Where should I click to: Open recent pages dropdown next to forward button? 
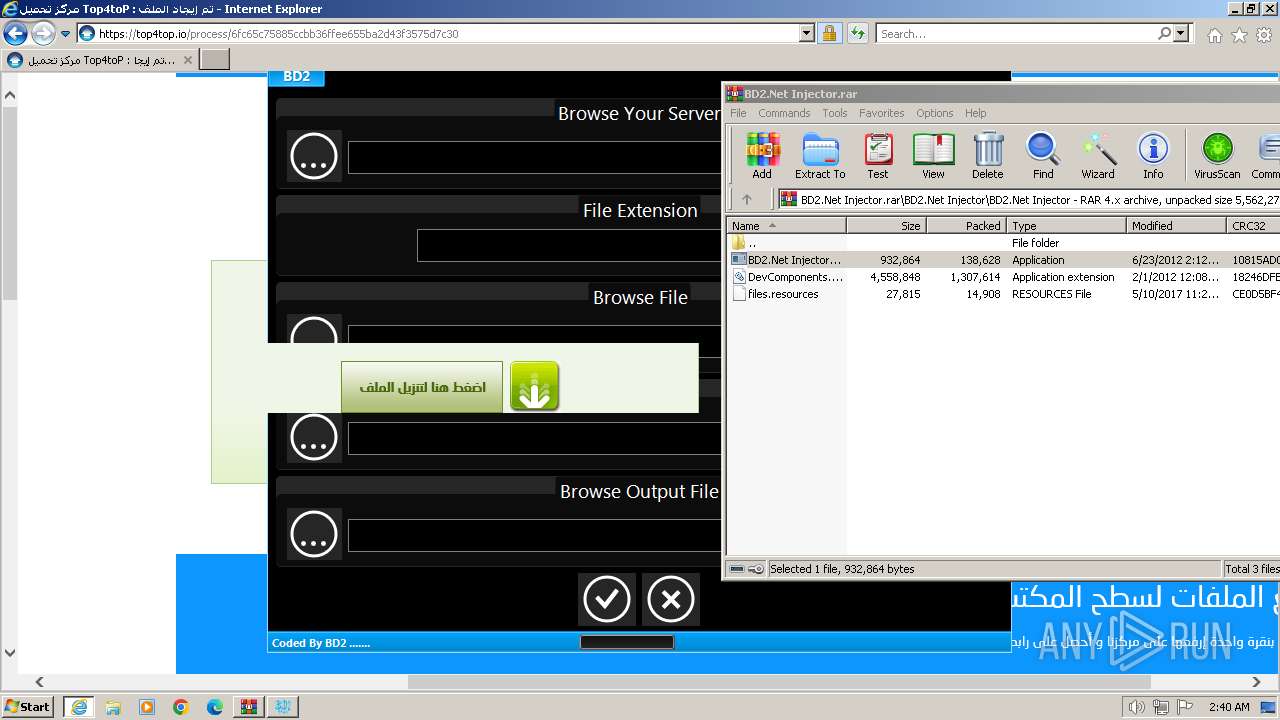pyautogui.click(x=66, y=33)
